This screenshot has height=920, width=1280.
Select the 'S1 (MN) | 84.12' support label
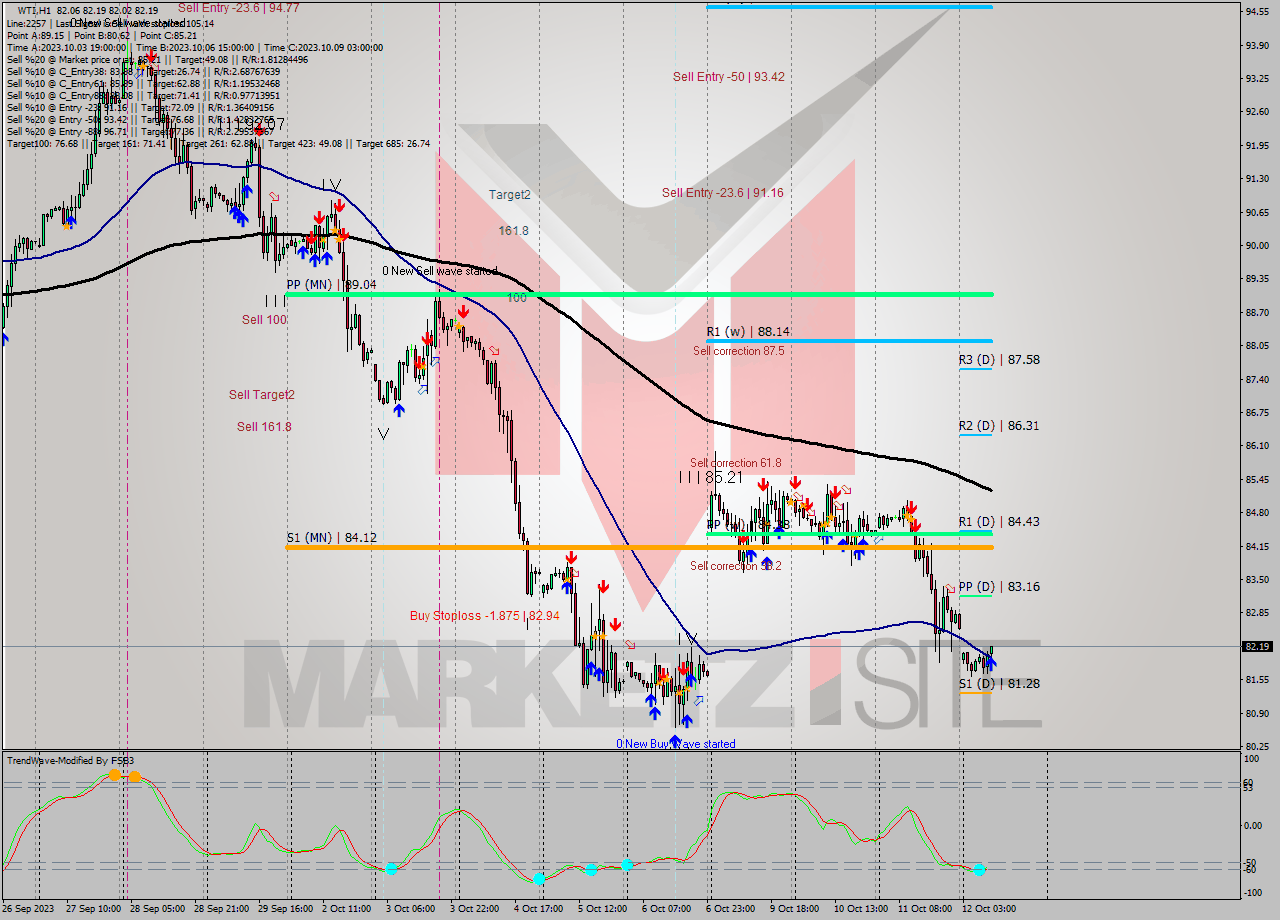coord(331,538)
